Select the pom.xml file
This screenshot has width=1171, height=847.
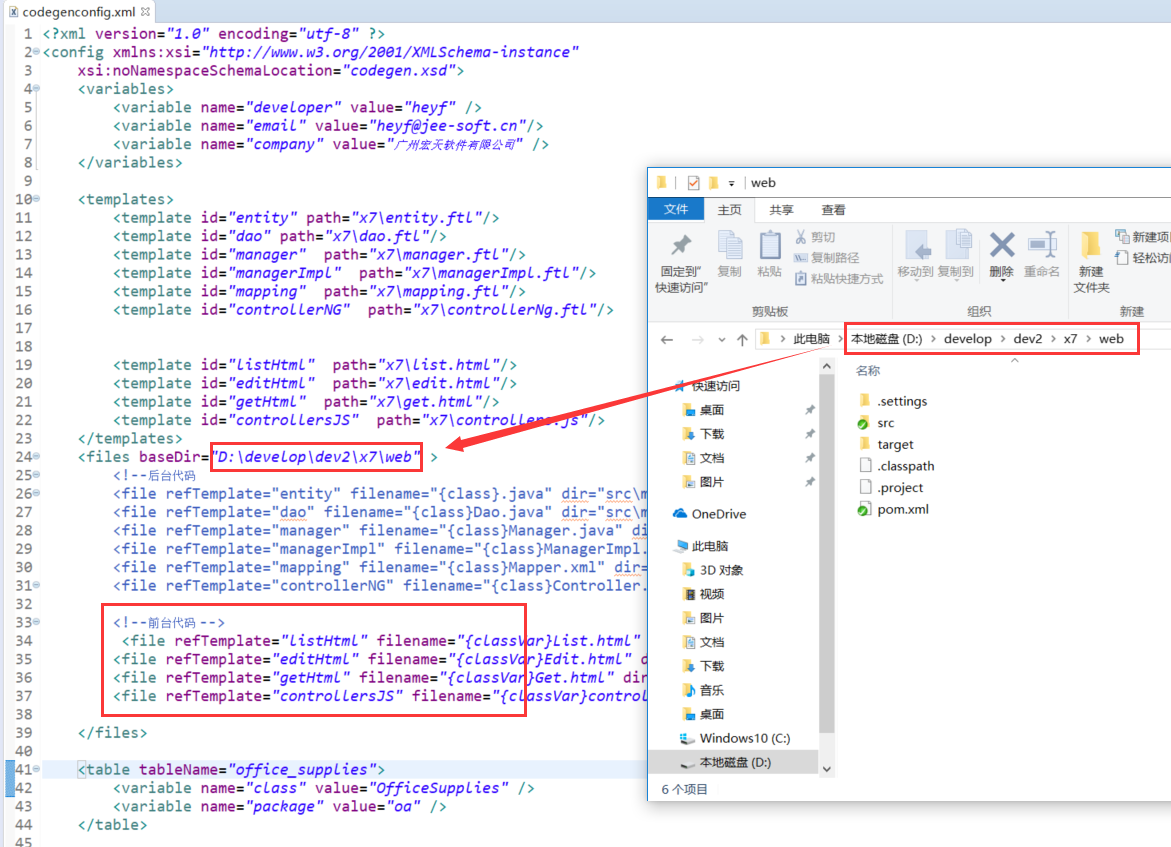893,509
